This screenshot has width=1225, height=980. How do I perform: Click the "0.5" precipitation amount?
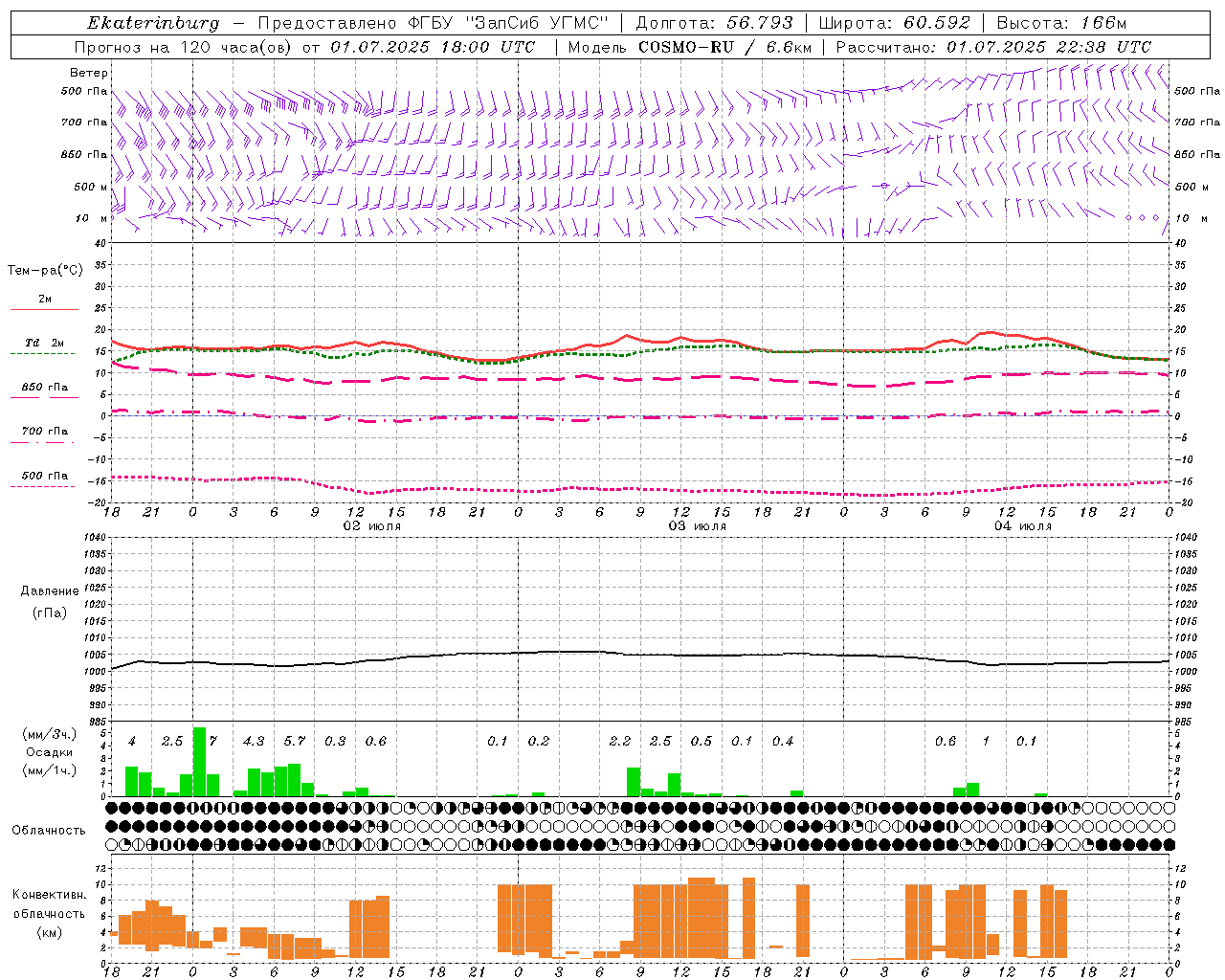[x=702, y=741]
